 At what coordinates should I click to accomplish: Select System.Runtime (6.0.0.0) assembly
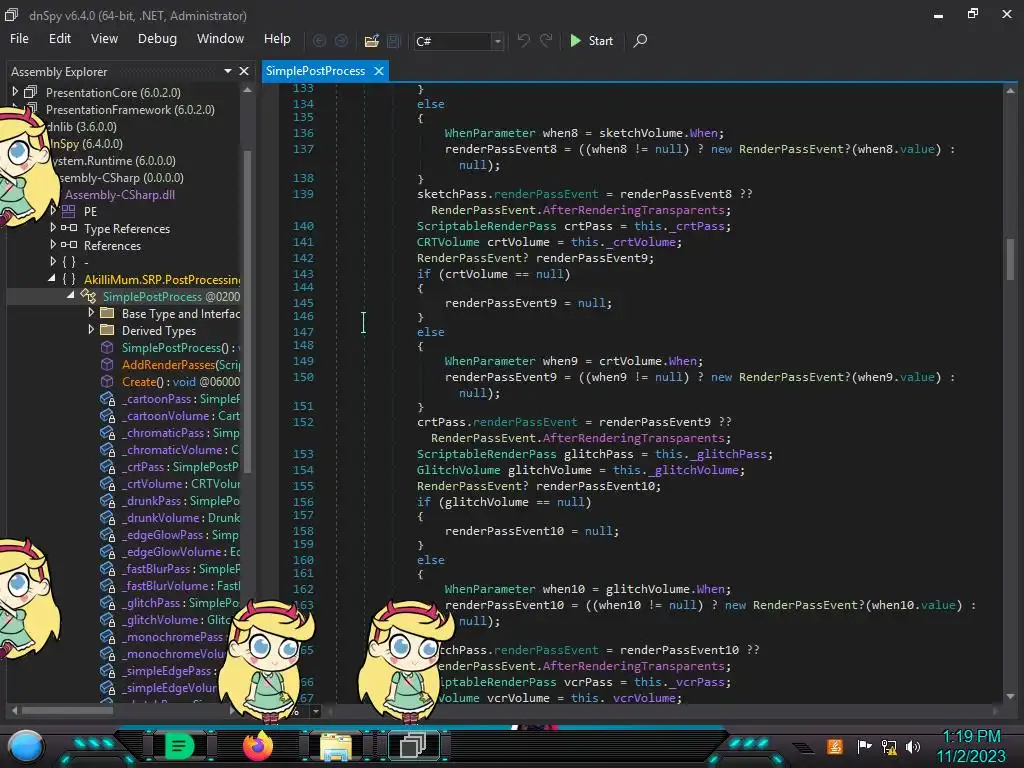tap(112, 161)
